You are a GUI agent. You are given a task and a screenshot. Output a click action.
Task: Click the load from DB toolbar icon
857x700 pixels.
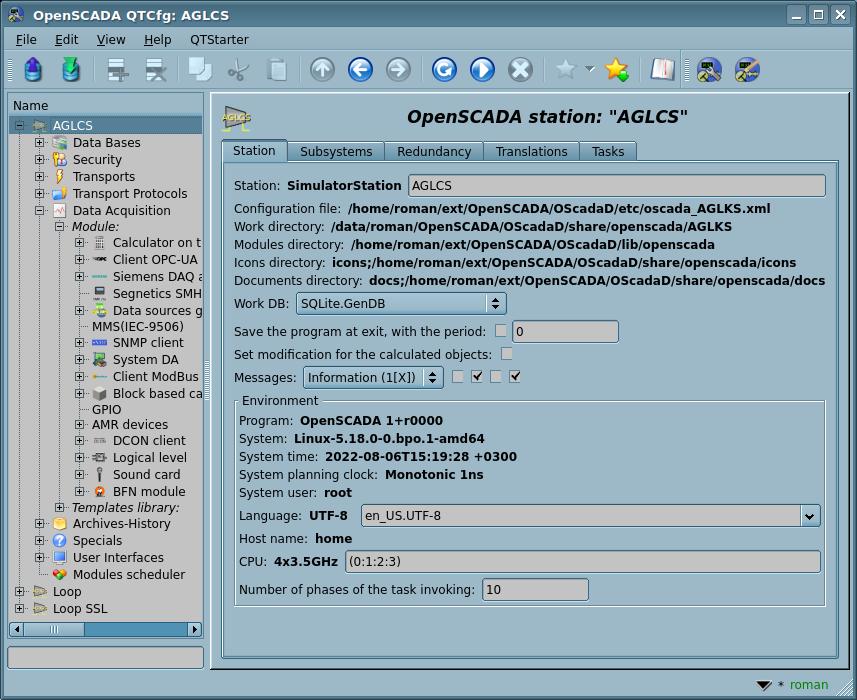coord(32,69)
